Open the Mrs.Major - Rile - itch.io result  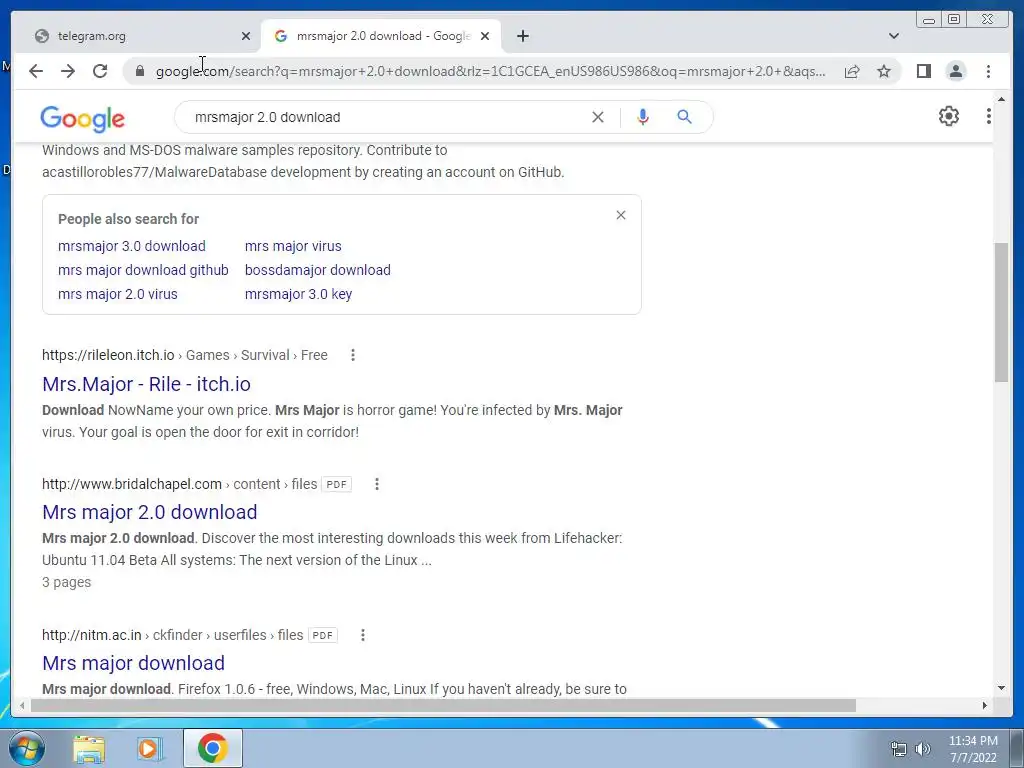146,384
